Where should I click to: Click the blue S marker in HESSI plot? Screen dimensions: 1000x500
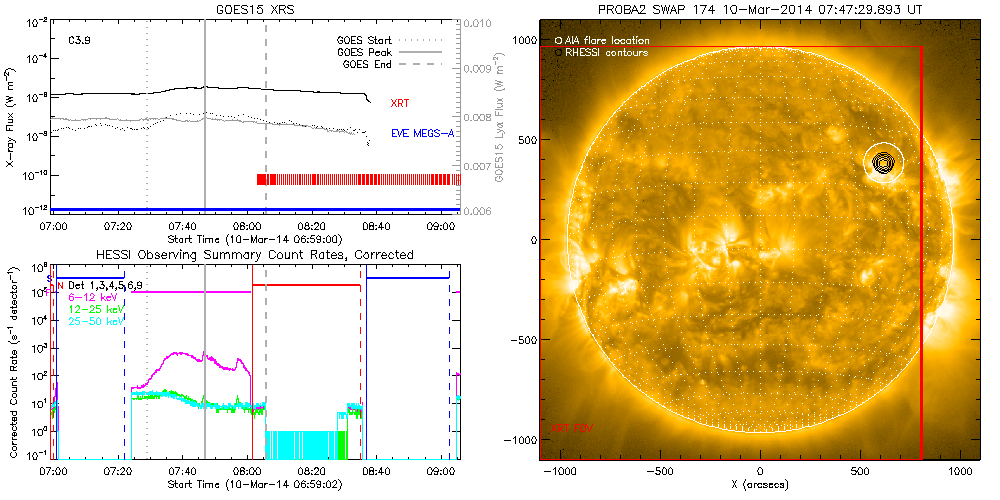50,277
